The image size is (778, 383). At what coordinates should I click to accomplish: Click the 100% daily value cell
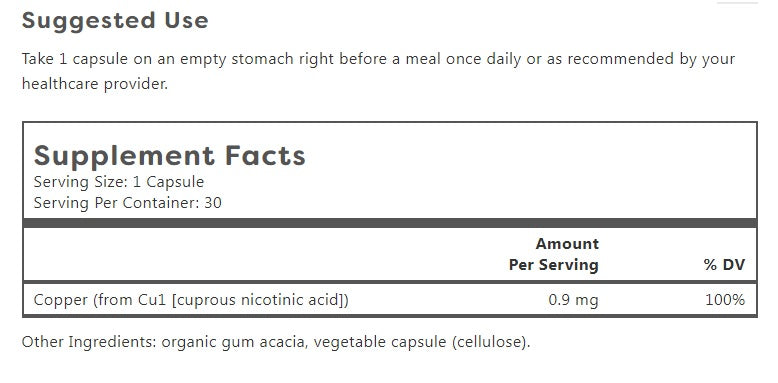click(x=725, y=300)
